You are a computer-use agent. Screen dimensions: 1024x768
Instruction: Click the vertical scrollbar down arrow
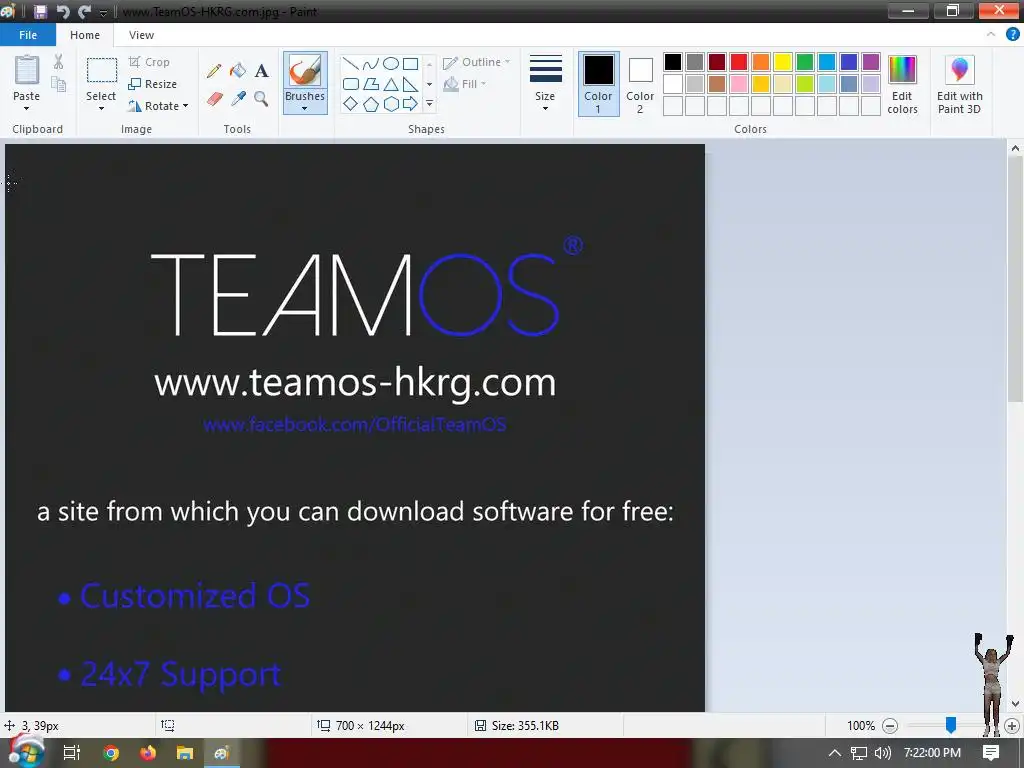1015,704
